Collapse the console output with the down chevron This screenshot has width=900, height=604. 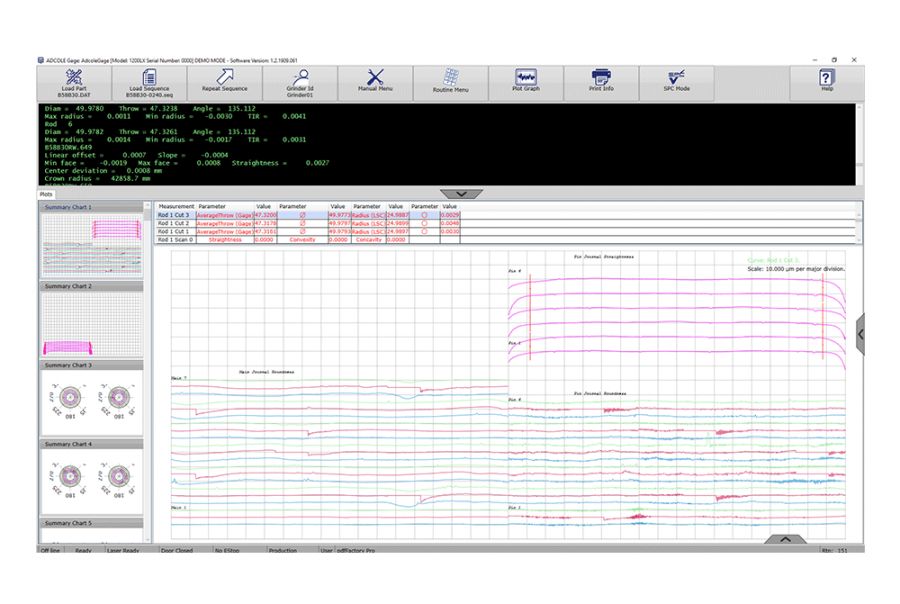coord(461,193)
